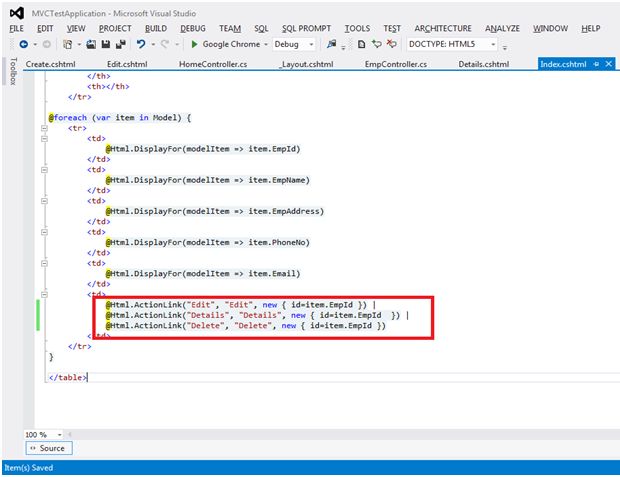Click the Redo arrow icon

(165, 44)
